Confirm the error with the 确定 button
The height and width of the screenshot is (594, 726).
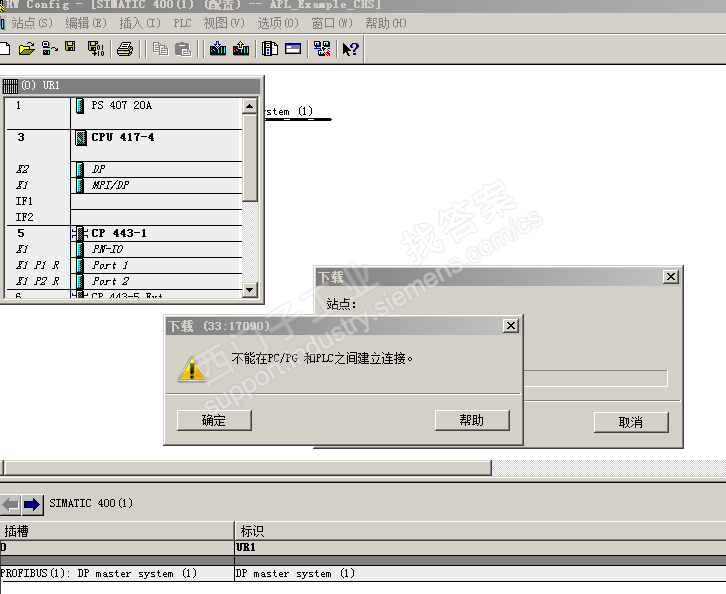[214, 420]
